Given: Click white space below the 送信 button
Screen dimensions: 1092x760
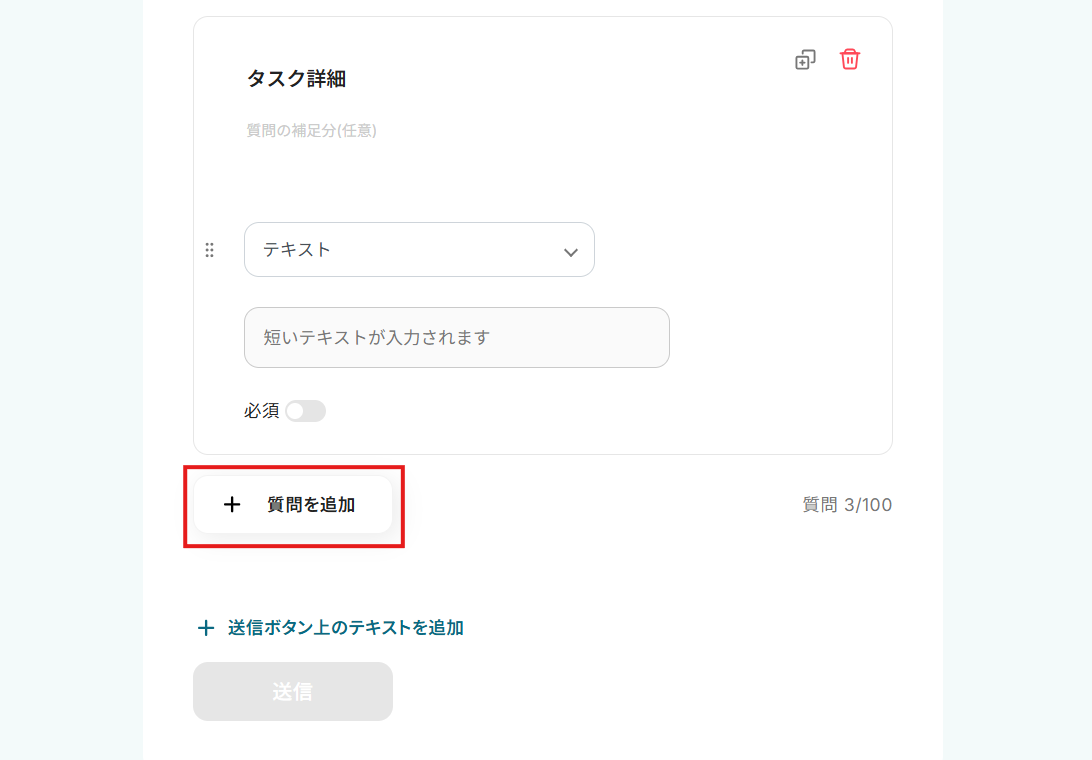Looking at the screenshot, I should pos(540,740).
